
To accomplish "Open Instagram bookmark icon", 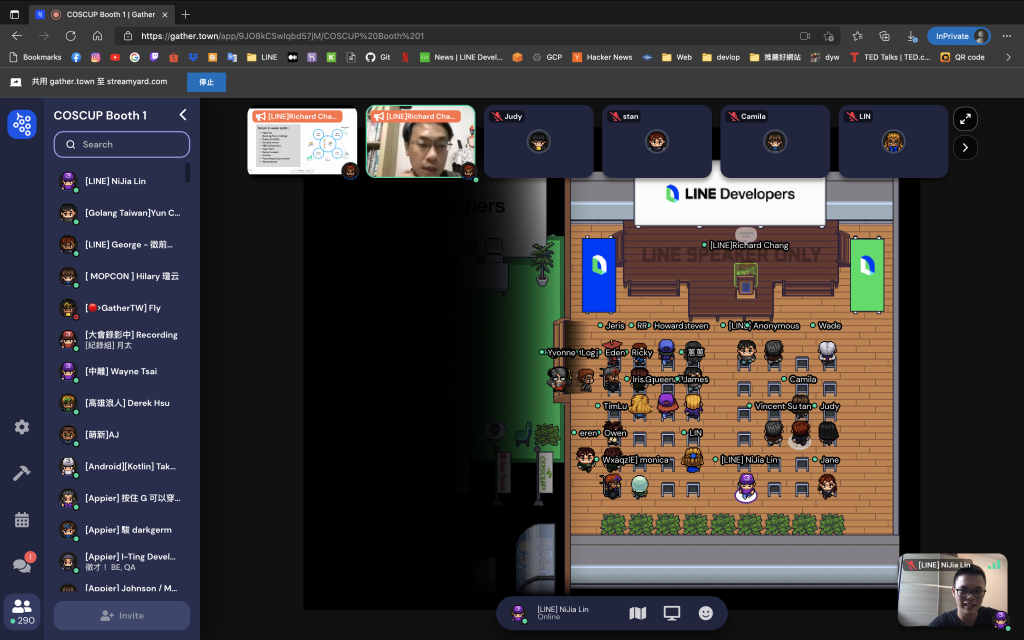I will pos(95,57).
